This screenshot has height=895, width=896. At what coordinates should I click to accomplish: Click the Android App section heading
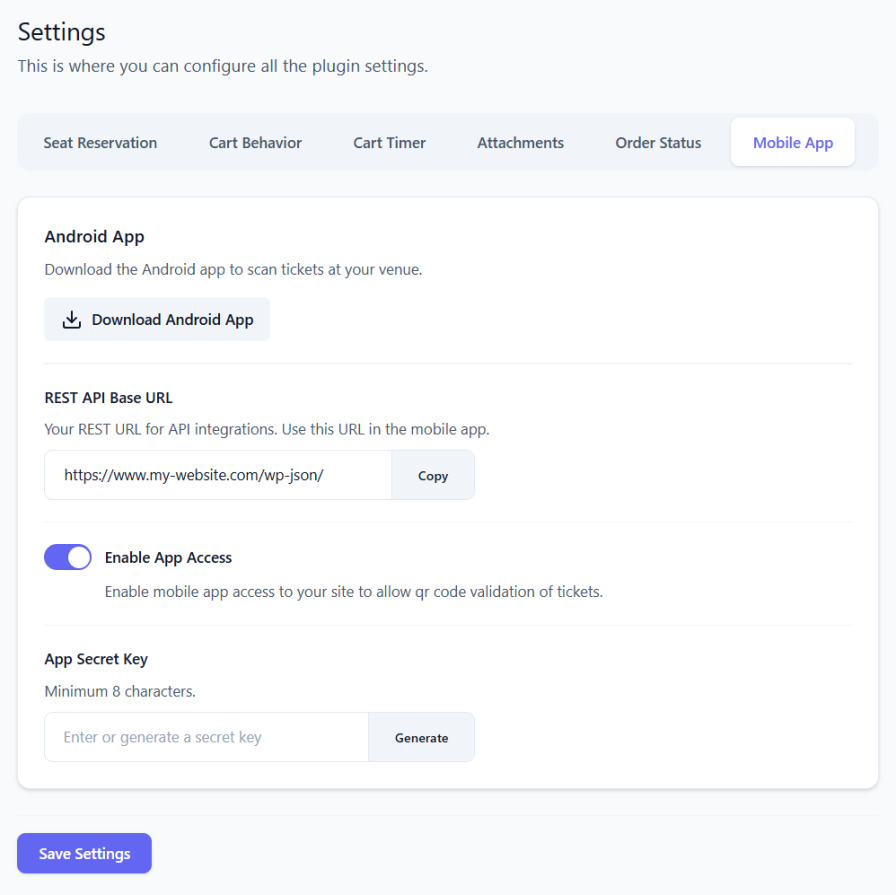[x=94, y=237]
